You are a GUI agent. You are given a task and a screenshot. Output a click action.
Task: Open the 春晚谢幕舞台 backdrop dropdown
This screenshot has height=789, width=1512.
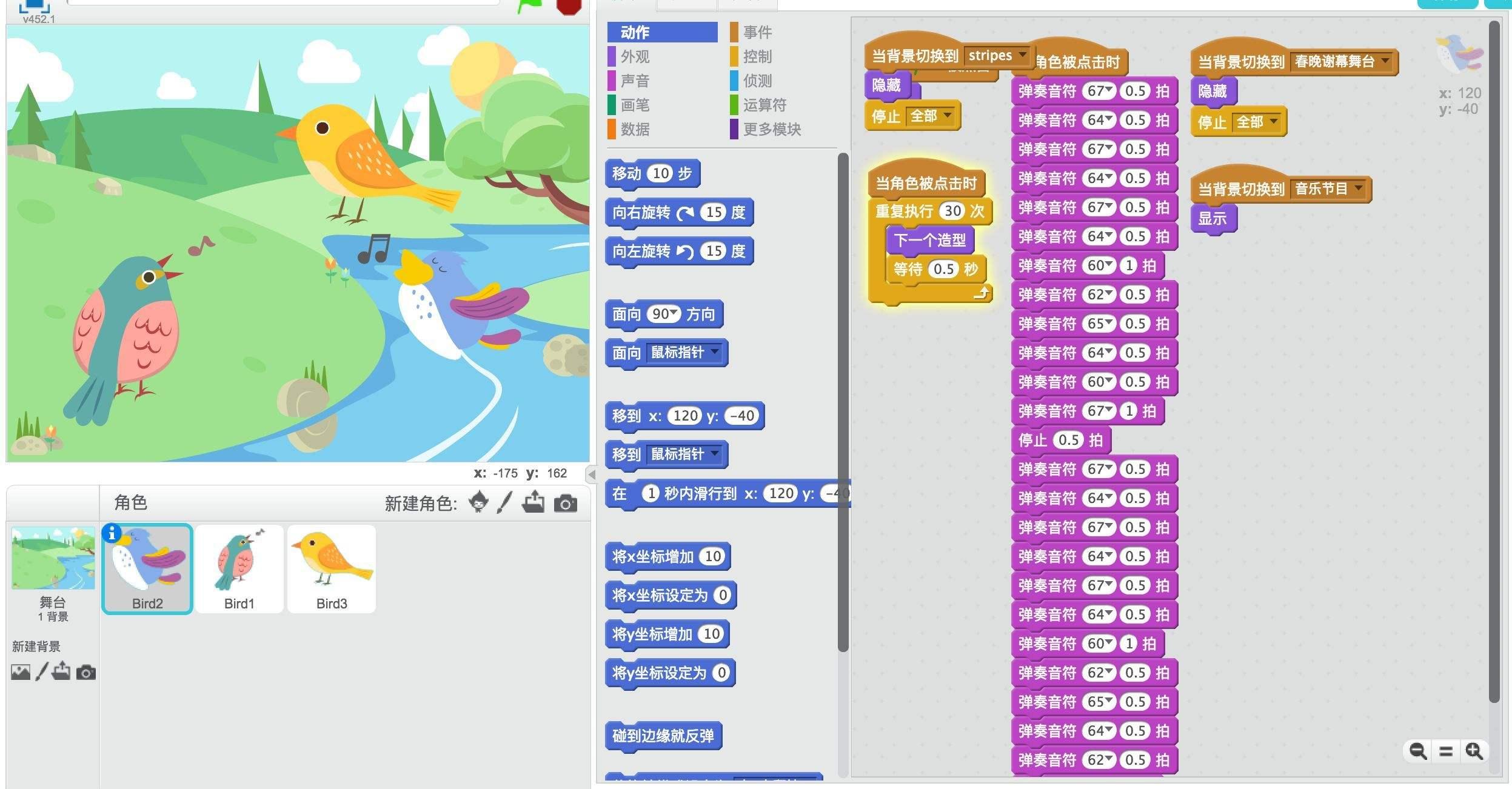click(1385, 61)
